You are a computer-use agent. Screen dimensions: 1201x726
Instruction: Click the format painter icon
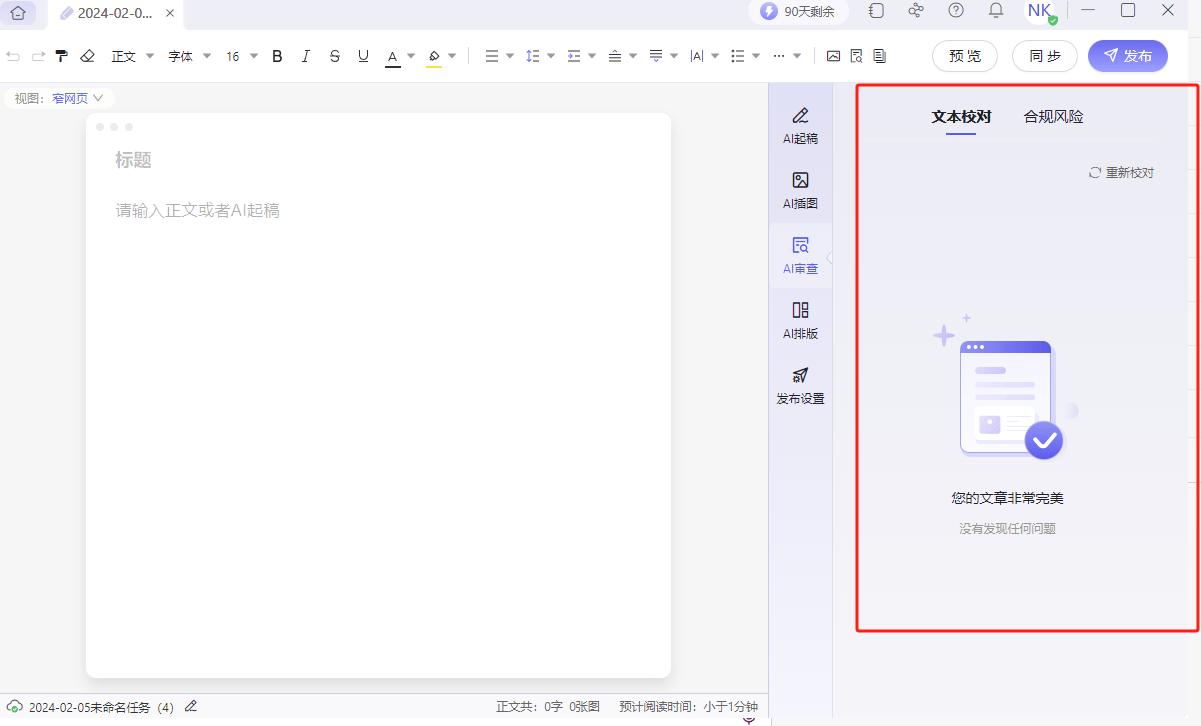tap(62, 56)
